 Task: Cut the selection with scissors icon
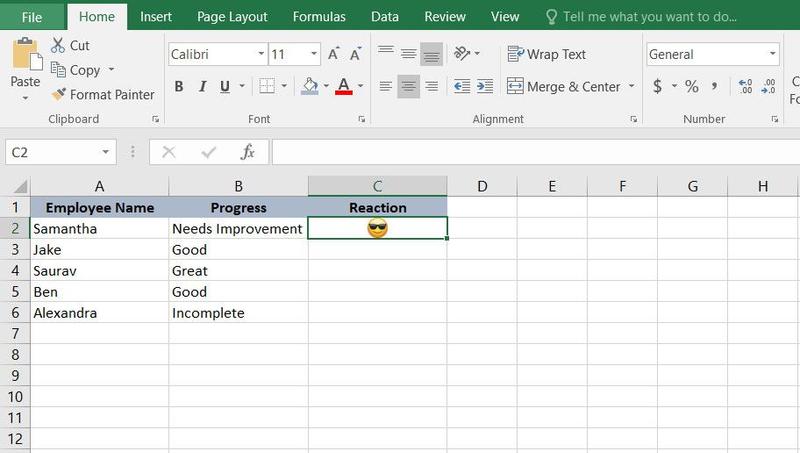(x=57, y=45)
